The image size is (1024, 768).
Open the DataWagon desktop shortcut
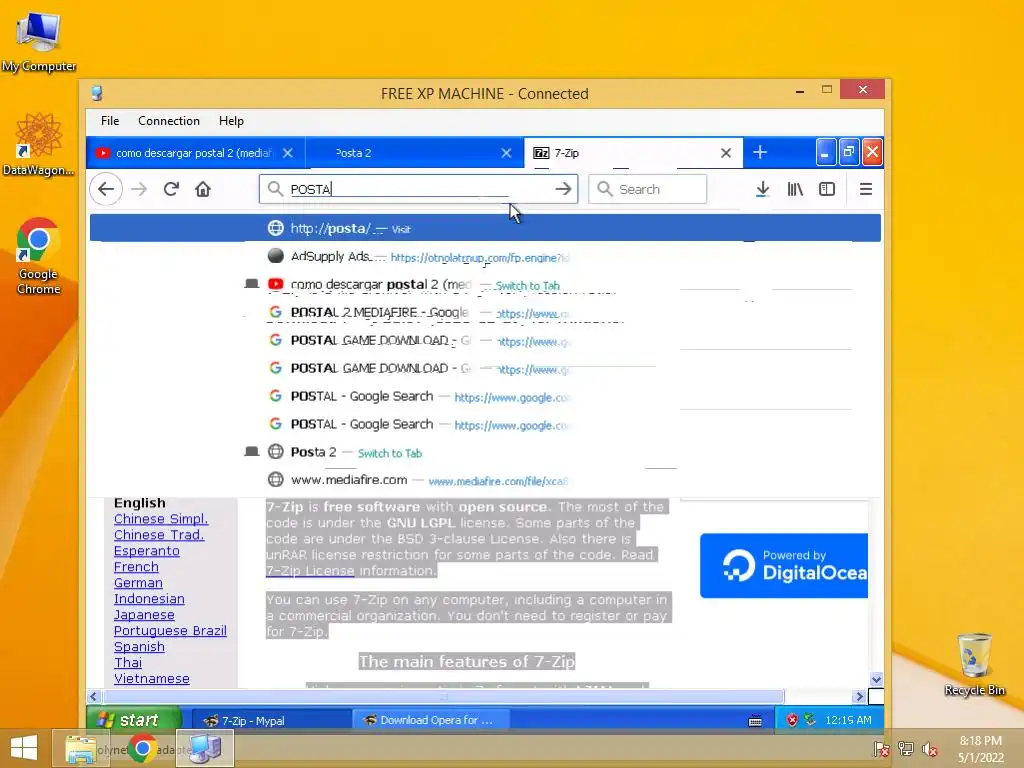click(x=39, y=145)
